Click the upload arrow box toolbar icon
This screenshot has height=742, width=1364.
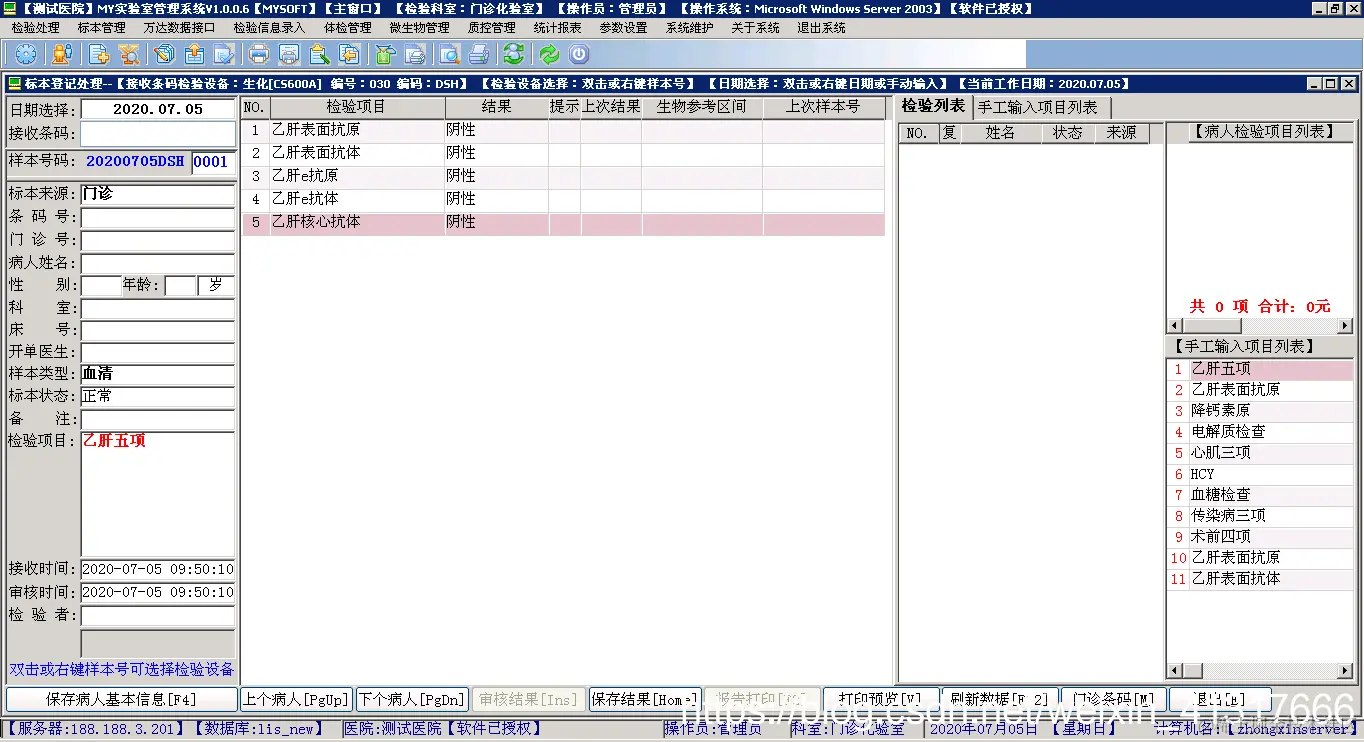(194, 54)
